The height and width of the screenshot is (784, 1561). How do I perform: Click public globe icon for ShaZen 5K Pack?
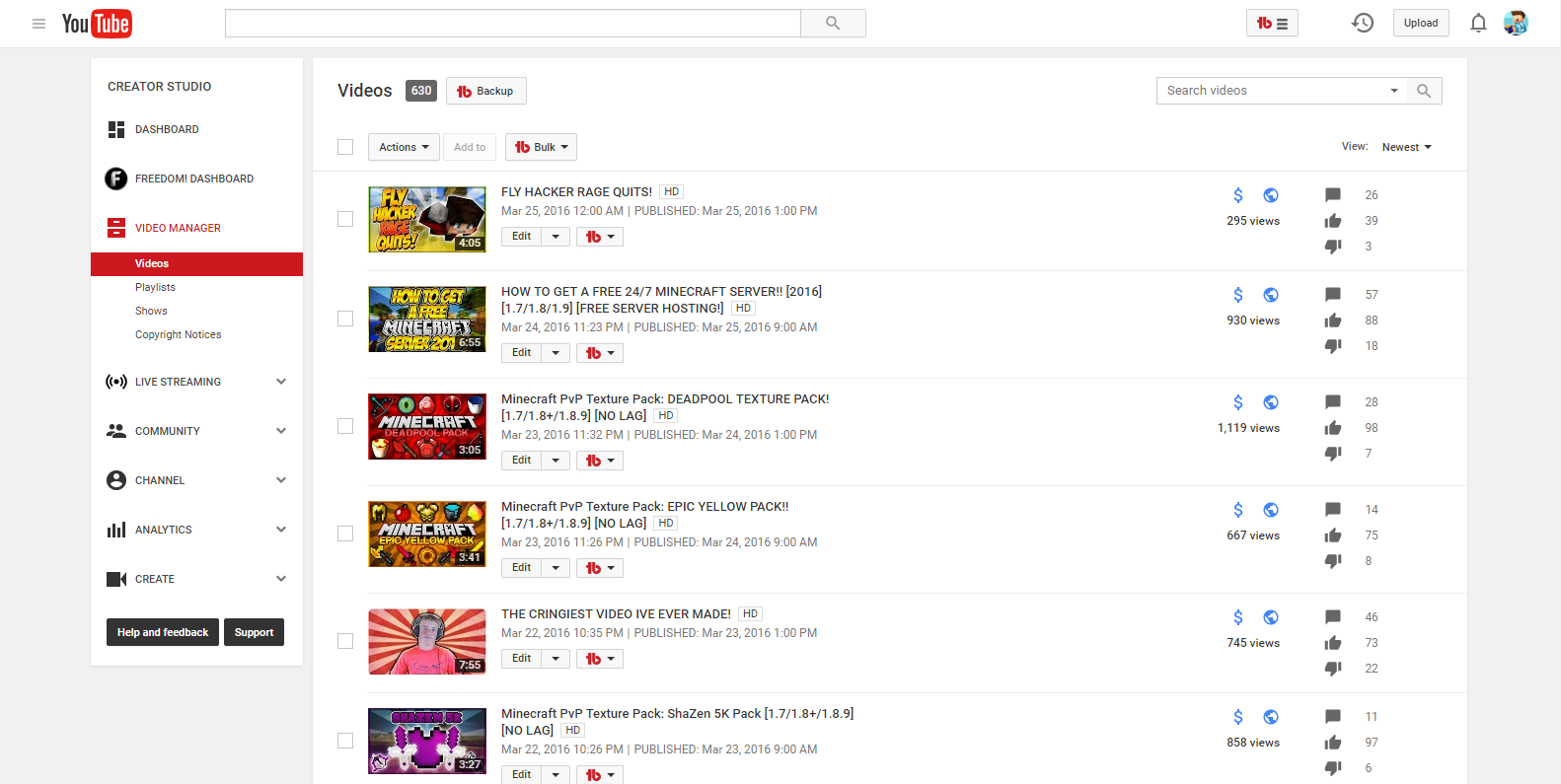point(1271,717)
